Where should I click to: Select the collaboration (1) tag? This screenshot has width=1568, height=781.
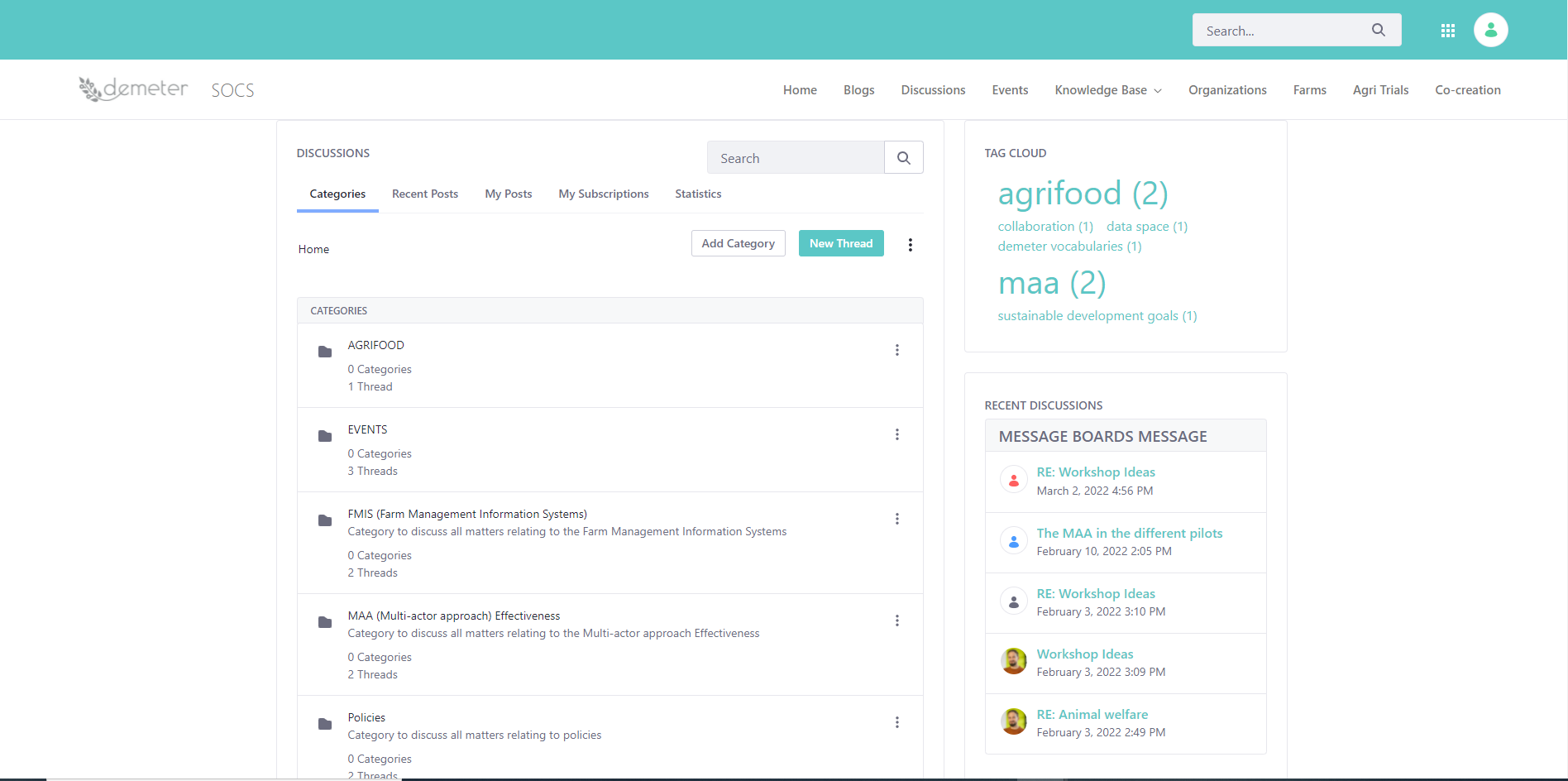[x=1045, y=227]
